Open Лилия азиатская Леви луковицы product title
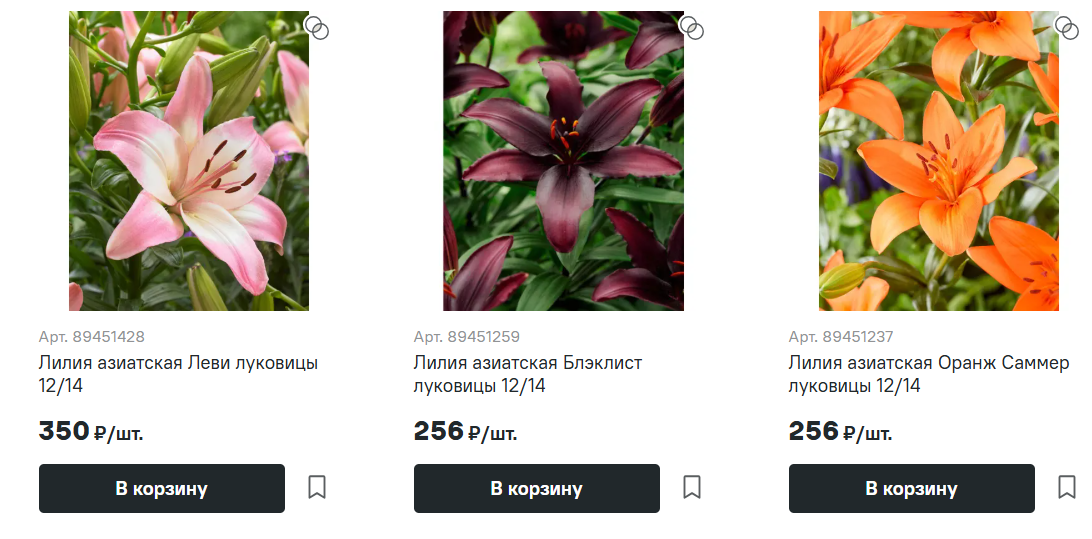Image resolution: width=1092 pixels, height=539 pixels. 178,374
